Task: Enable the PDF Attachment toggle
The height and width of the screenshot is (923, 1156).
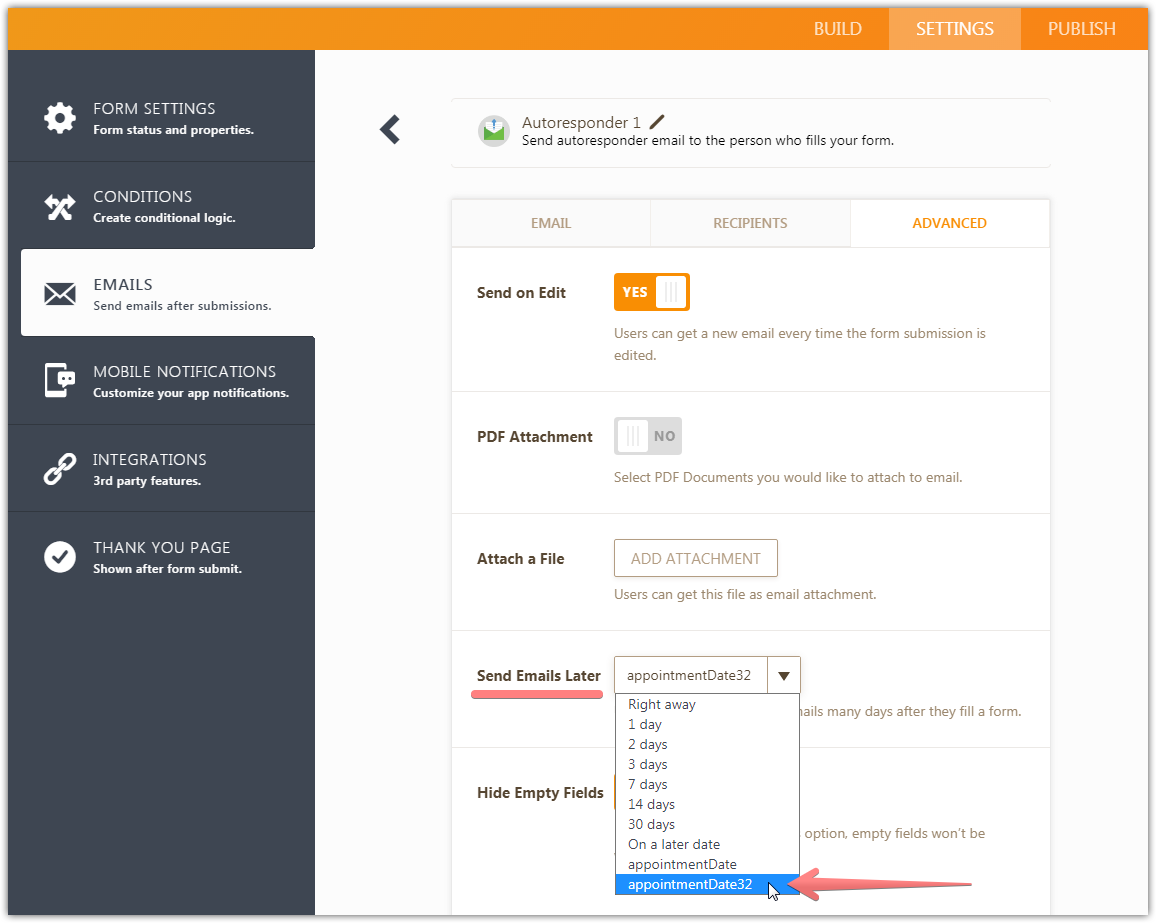Action: click(x=647, y=436)
